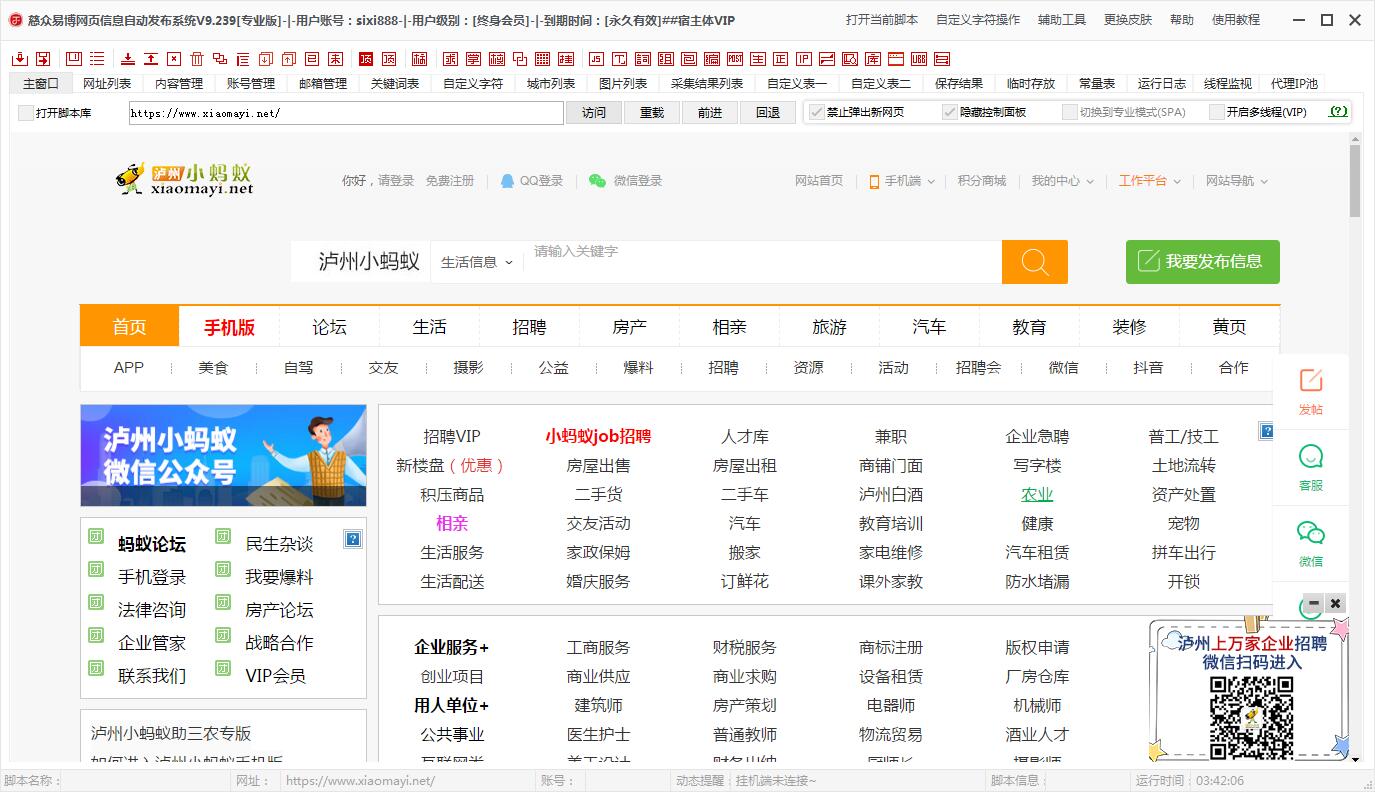Open the 生活信息 search category dropdown
The image size is (1375, 792).
click(x=477, y=262)
